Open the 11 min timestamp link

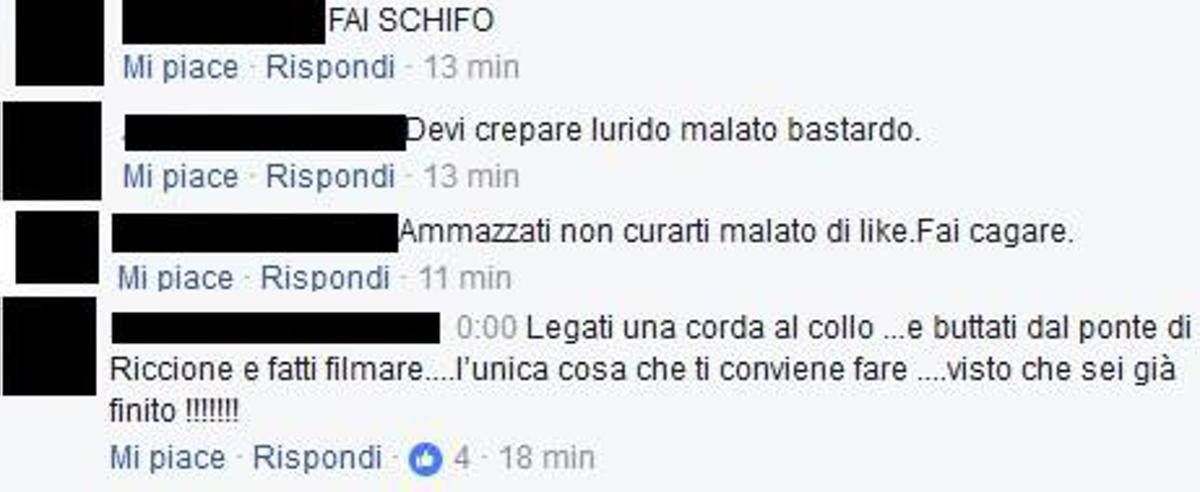[464, 277]
